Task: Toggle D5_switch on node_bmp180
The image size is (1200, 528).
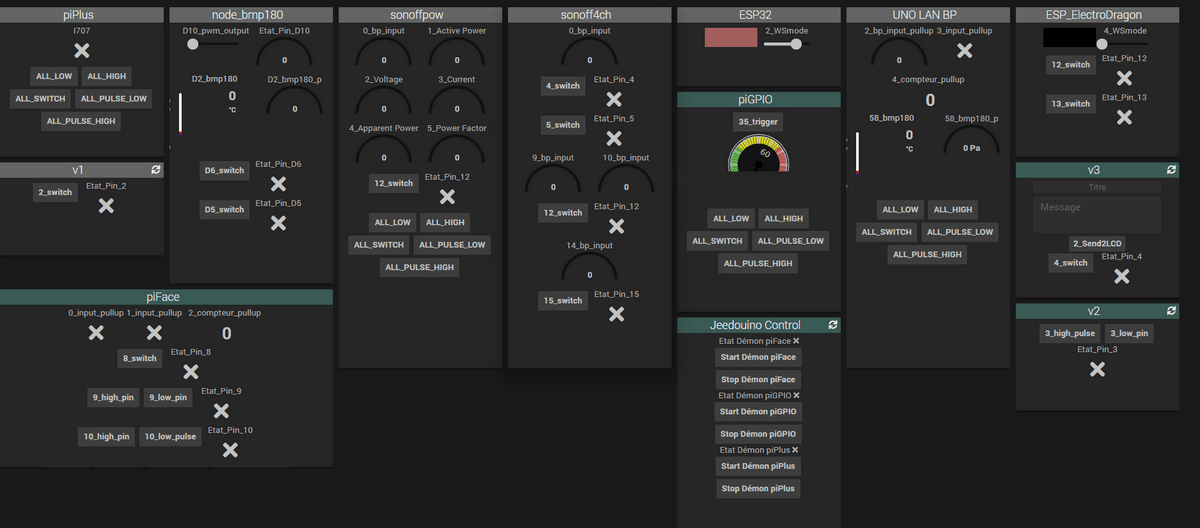Action: pos(225,210)
